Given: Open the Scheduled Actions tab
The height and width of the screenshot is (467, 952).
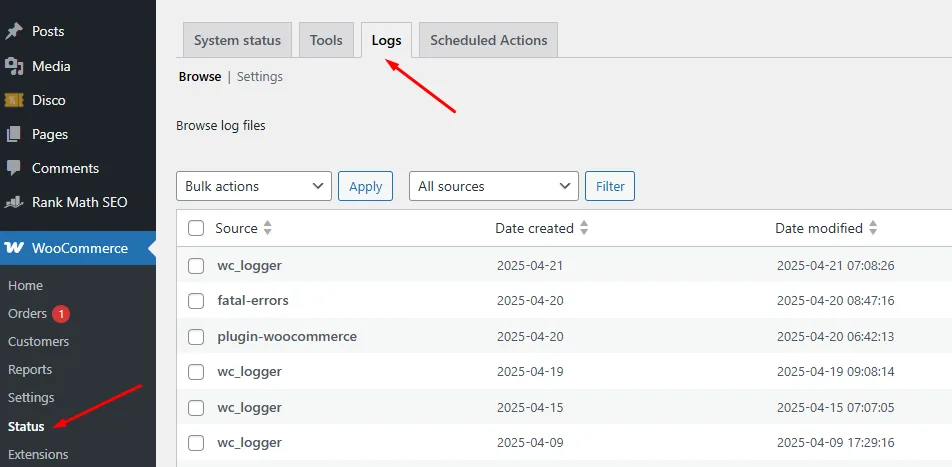Looking at the screenshot, I should (489, 41).
